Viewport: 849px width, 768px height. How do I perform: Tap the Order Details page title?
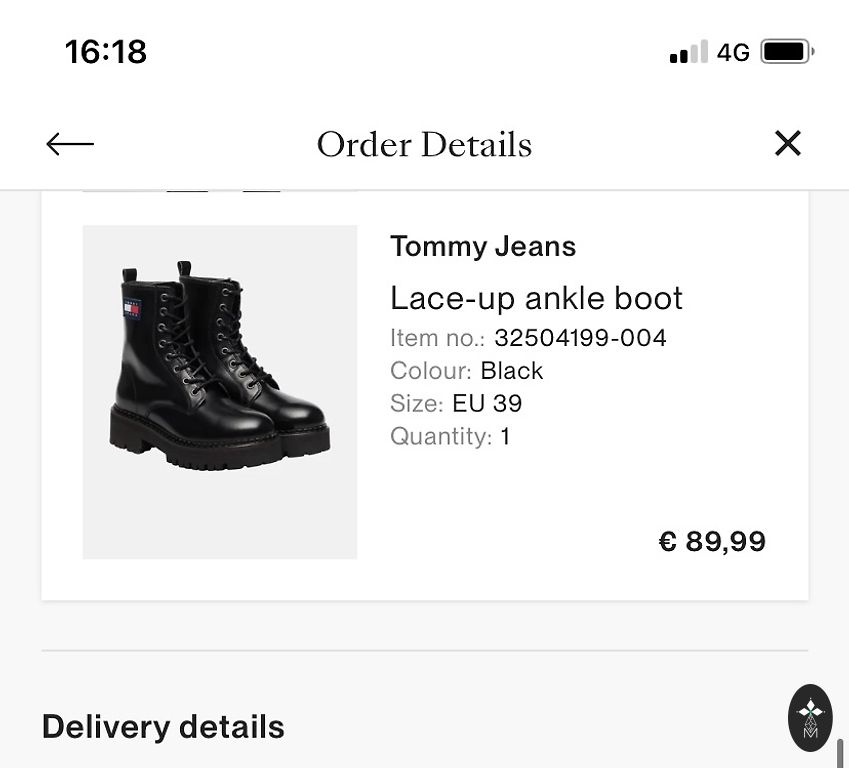(x=424, y=145)
